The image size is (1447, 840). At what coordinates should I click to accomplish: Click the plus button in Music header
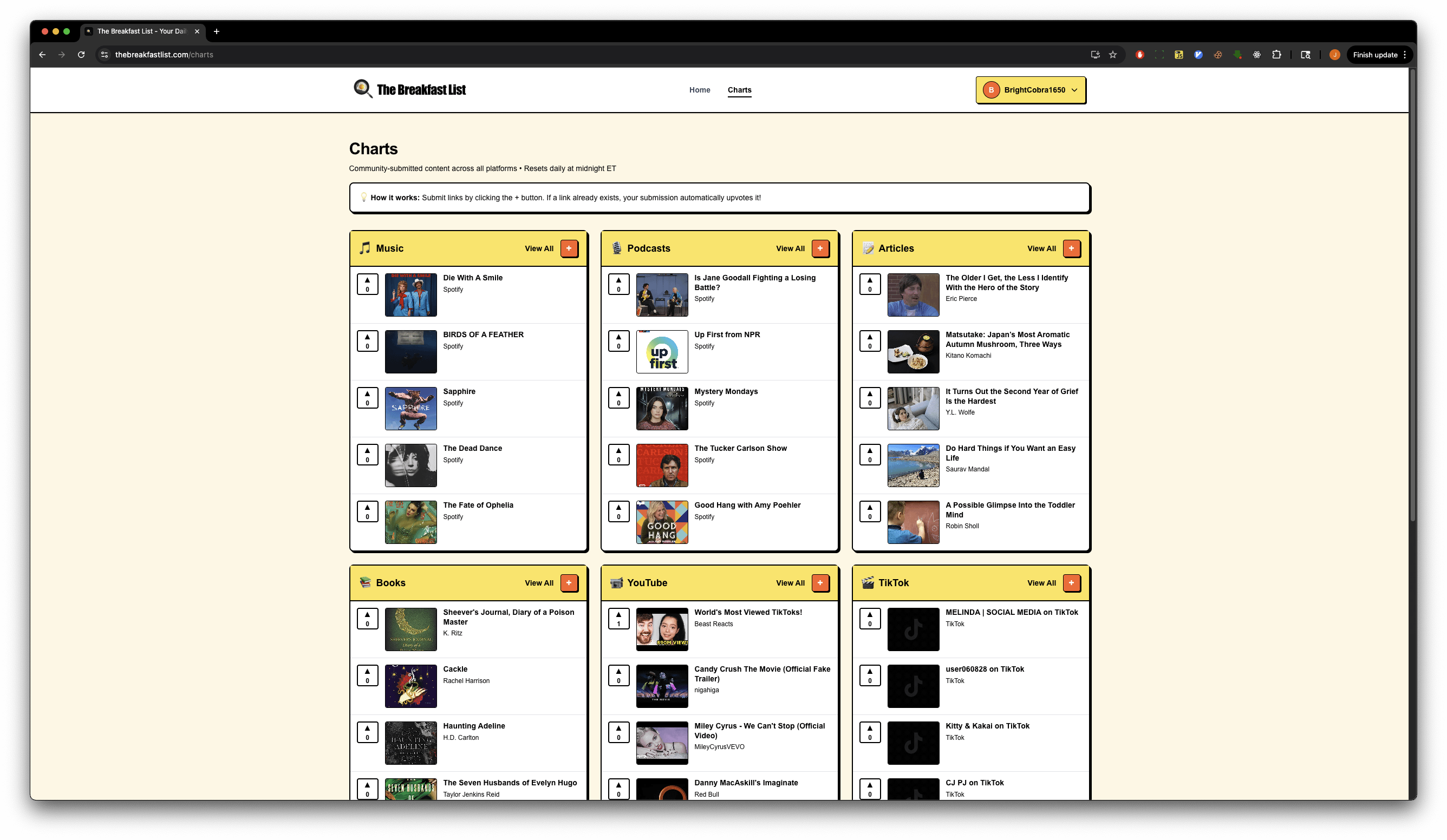(x=569, y=248)
